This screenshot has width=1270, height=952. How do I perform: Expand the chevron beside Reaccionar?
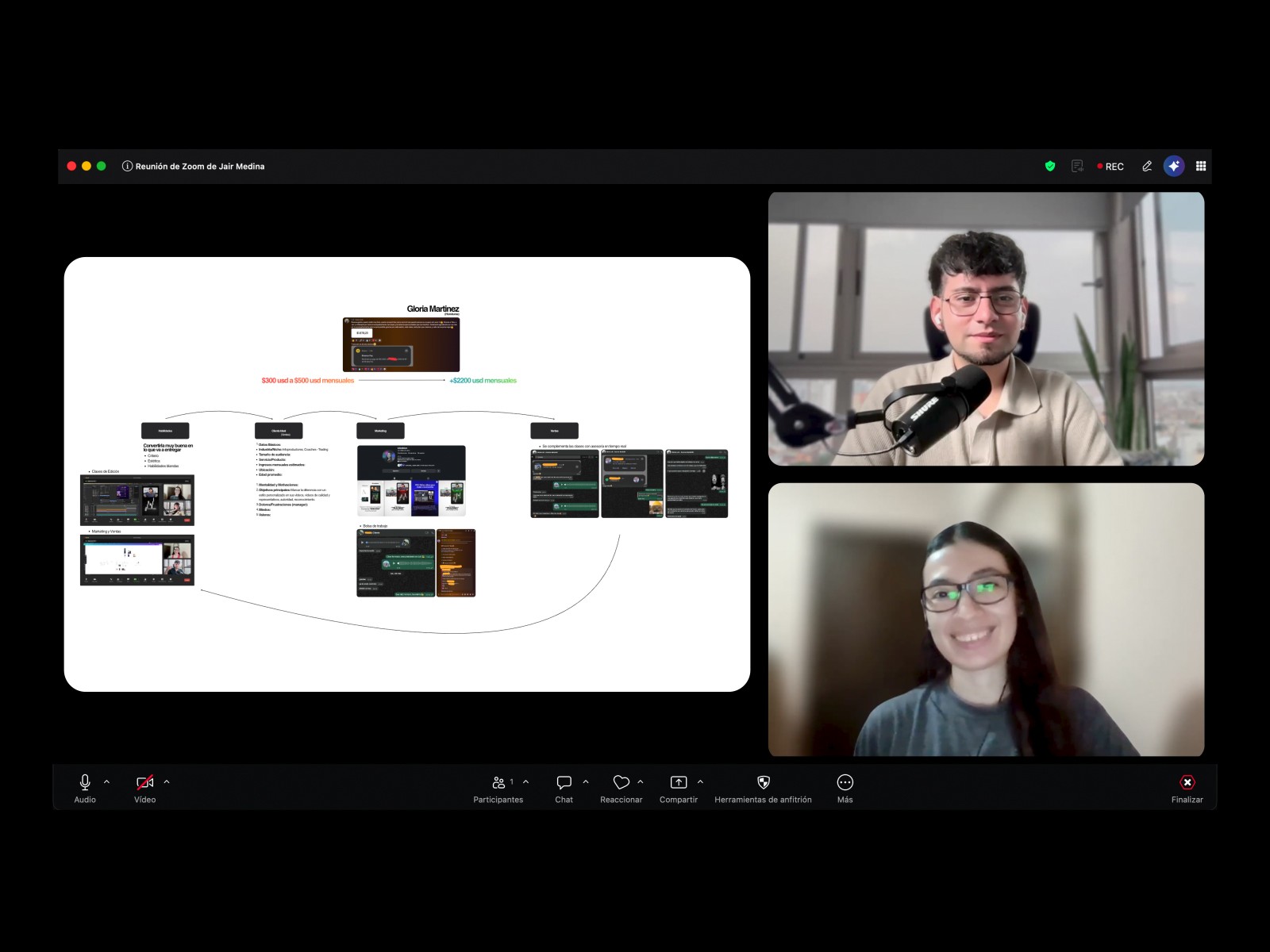point(641,782)
